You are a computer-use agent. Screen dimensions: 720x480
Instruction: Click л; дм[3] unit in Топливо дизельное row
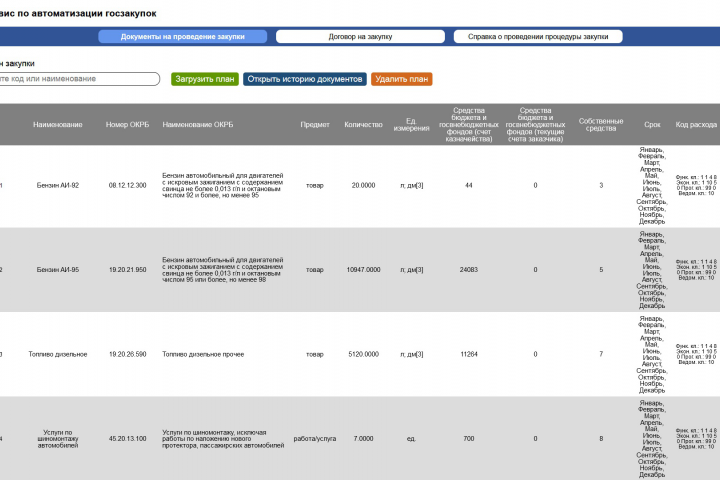pyautogui.click(x=411, y=354)
